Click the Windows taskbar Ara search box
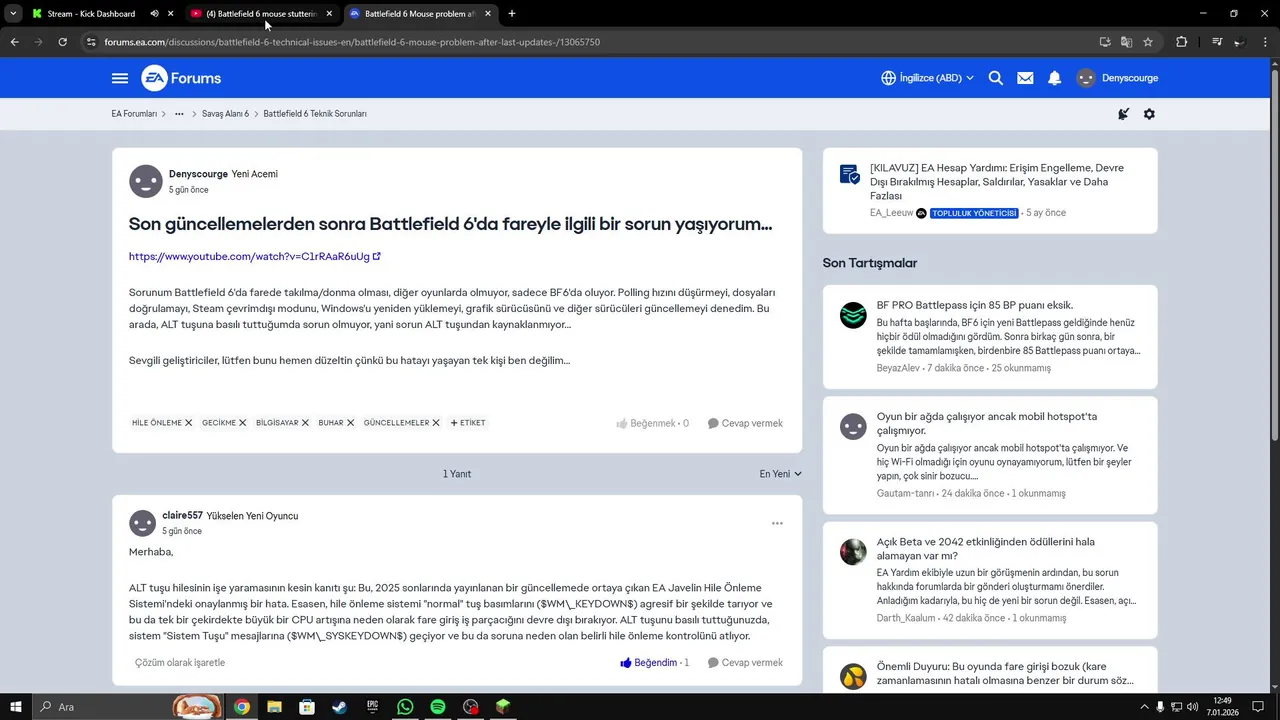 (128, 707)
